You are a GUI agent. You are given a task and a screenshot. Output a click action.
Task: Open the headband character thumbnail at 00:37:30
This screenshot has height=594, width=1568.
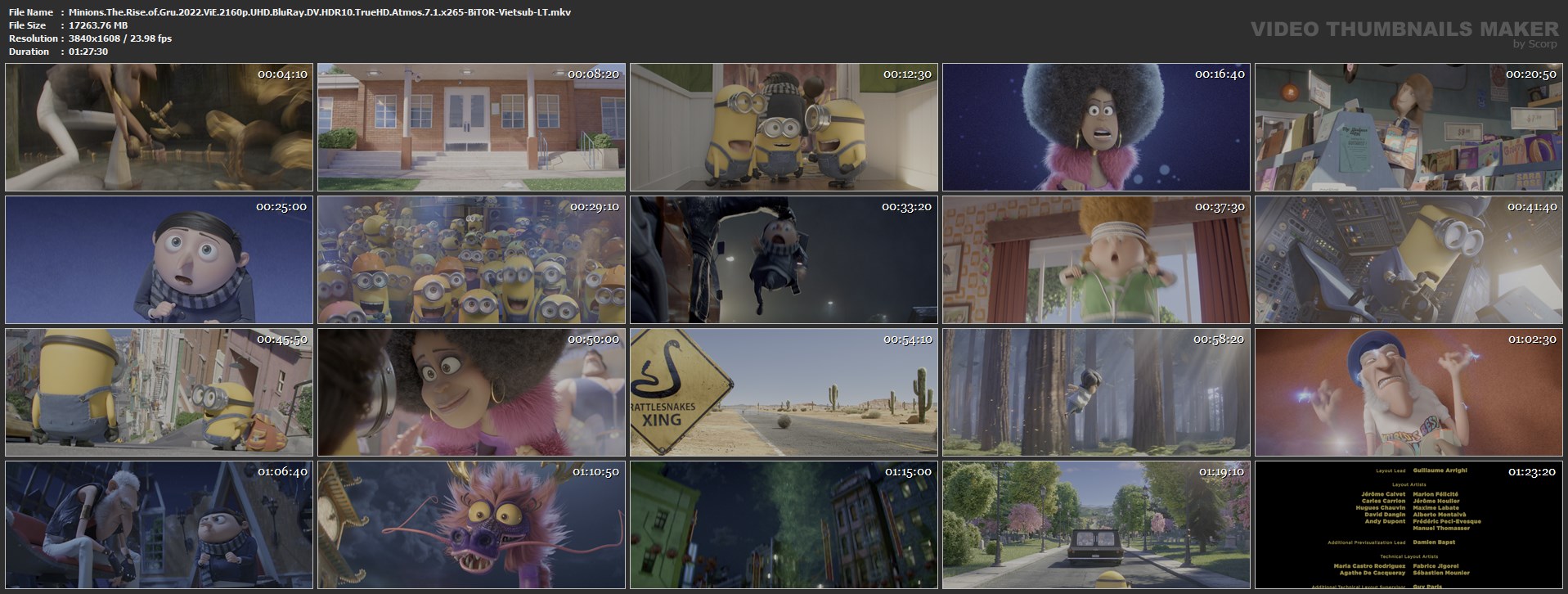pyautogui.click(x=1096, y=260)
